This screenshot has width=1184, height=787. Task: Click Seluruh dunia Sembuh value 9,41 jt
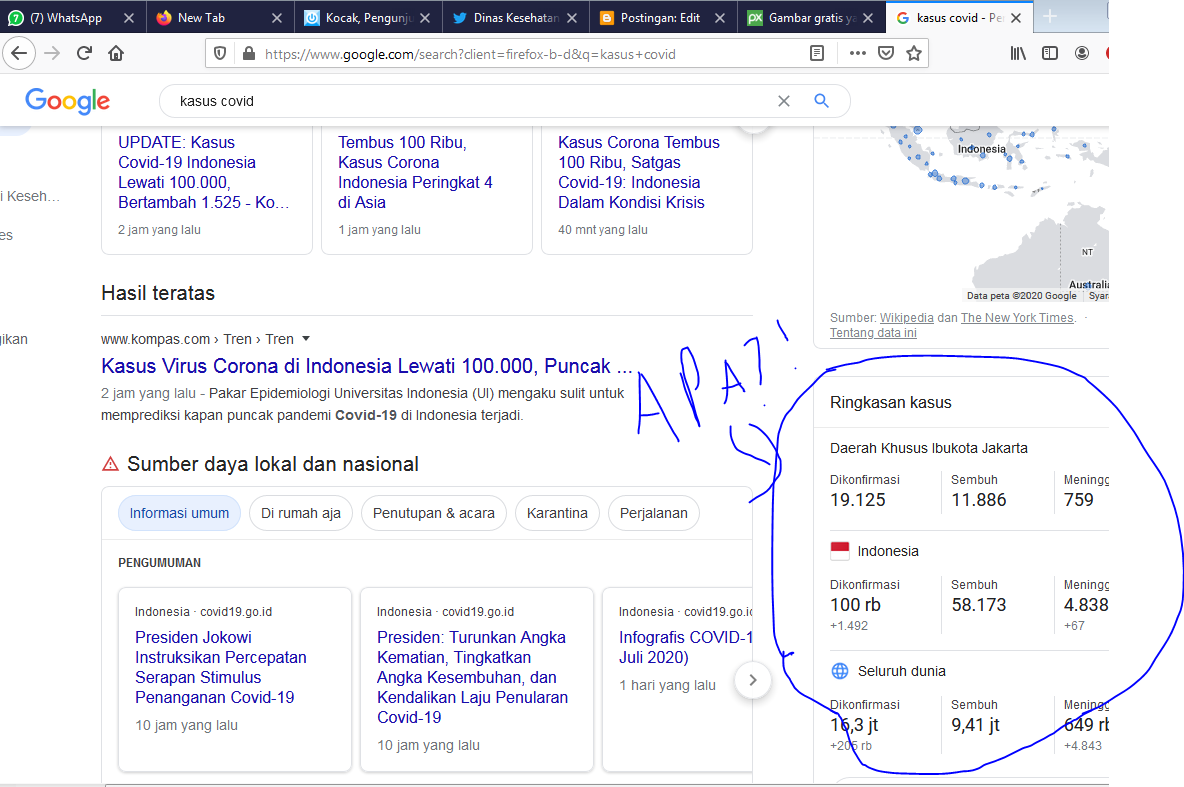[x=976, y=725]
